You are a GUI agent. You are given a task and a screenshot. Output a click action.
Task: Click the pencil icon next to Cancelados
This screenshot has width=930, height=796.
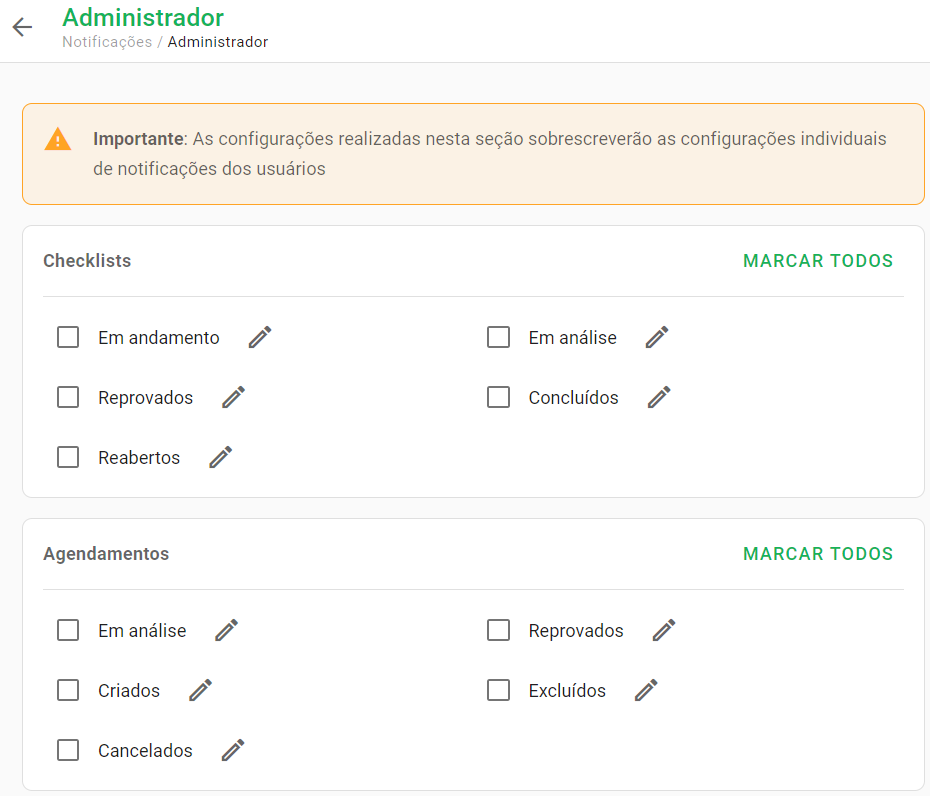(x=232, y=750)
